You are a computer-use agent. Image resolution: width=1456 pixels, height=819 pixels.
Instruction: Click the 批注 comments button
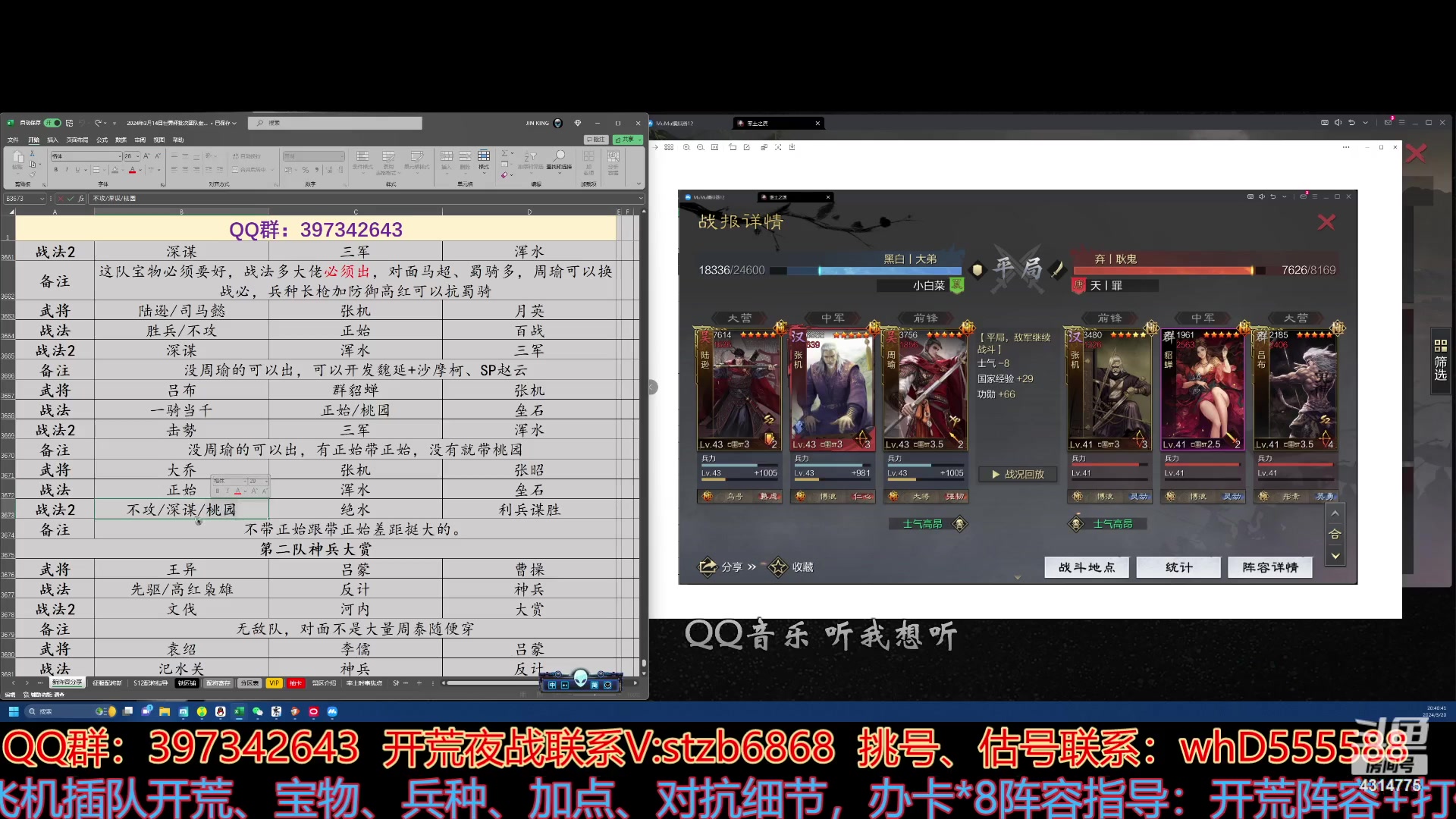(596, 140)
